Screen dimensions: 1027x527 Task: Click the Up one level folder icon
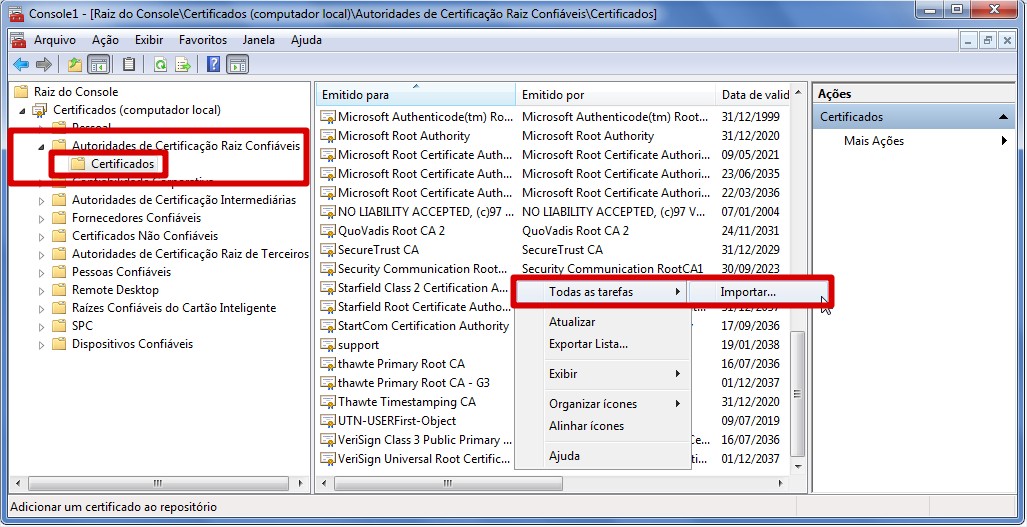click(75, 65)
